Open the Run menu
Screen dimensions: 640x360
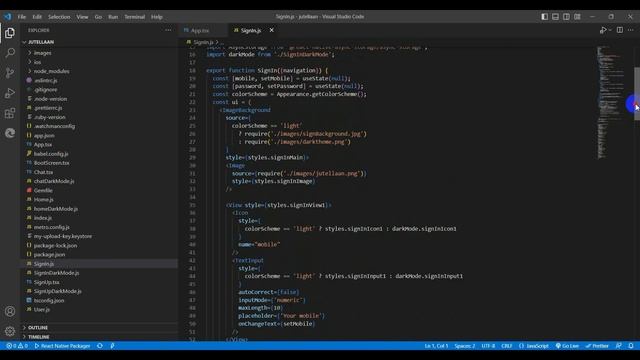(x=113, y=17)
